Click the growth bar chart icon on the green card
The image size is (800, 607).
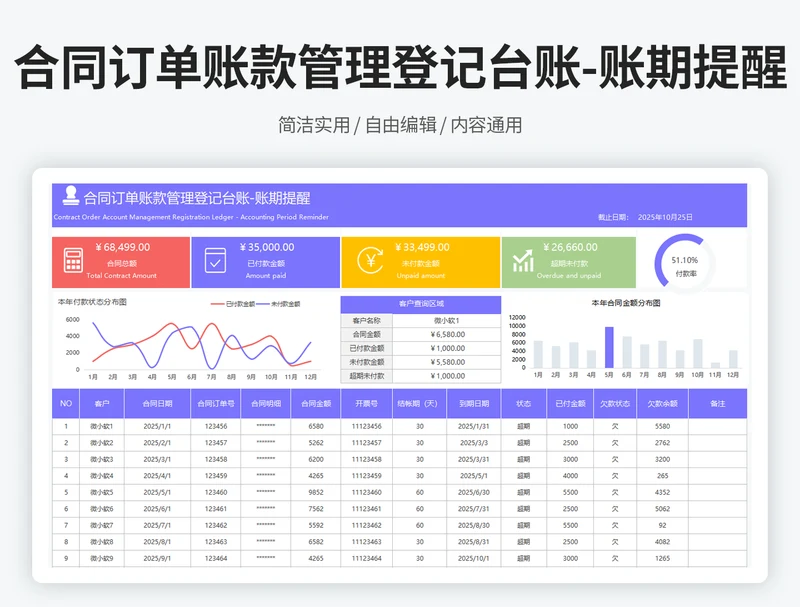coord(523,261)
